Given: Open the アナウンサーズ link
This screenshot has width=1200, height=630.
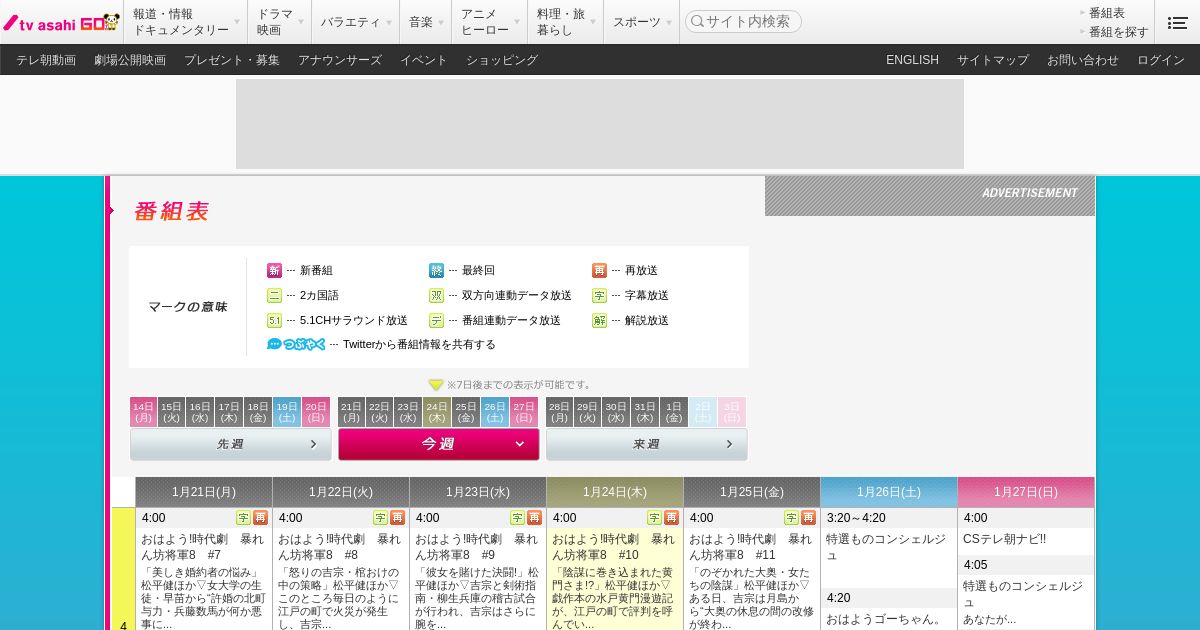Looking at the screenshot, I should pyautogui.click(x=340, y=60).
